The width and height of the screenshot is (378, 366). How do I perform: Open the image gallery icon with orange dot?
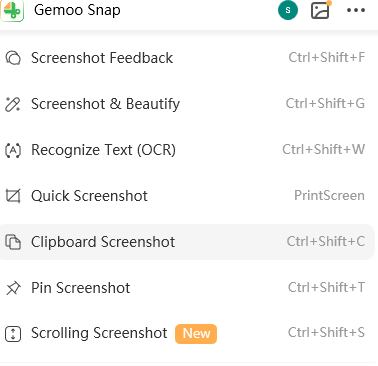click(x=321, y=10)
